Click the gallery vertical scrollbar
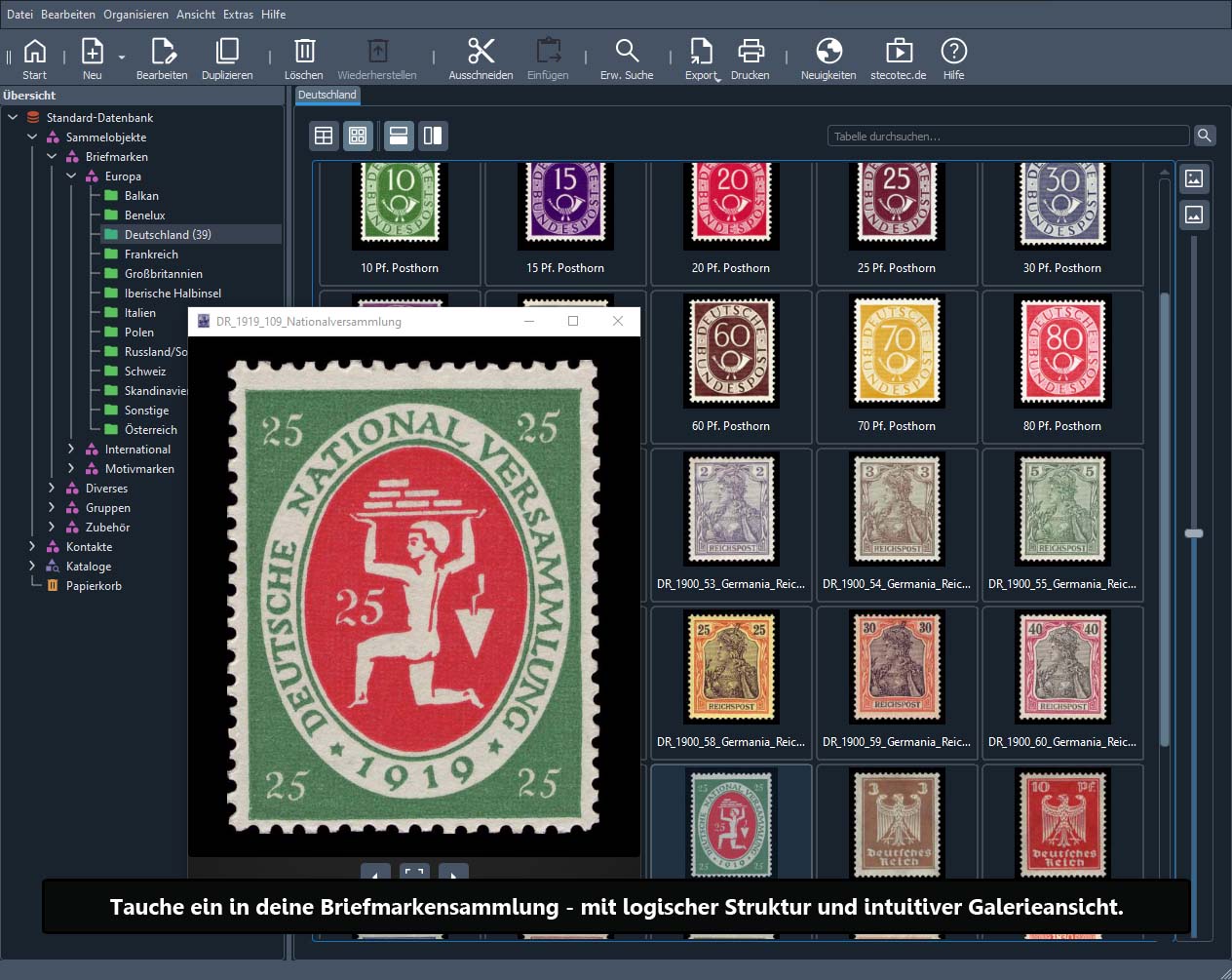This screenshot has width=1232, height=980. click(x=1164, y=519)
